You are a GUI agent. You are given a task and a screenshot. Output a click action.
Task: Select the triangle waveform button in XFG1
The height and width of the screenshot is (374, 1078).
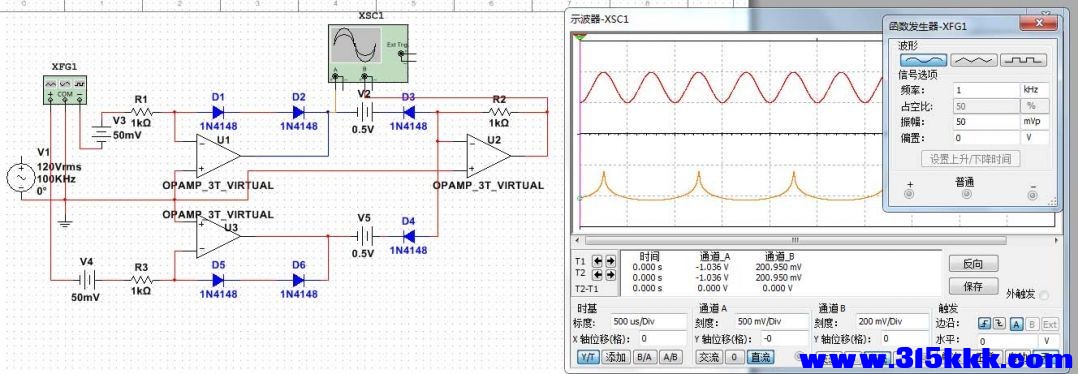974,60
